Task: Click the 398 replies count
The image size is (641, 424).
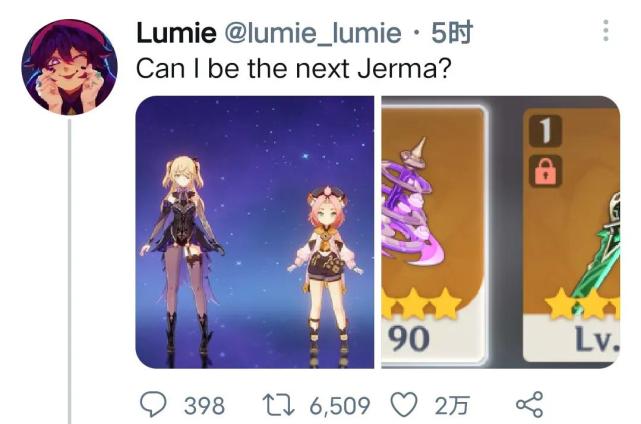Action: (204, 406)
